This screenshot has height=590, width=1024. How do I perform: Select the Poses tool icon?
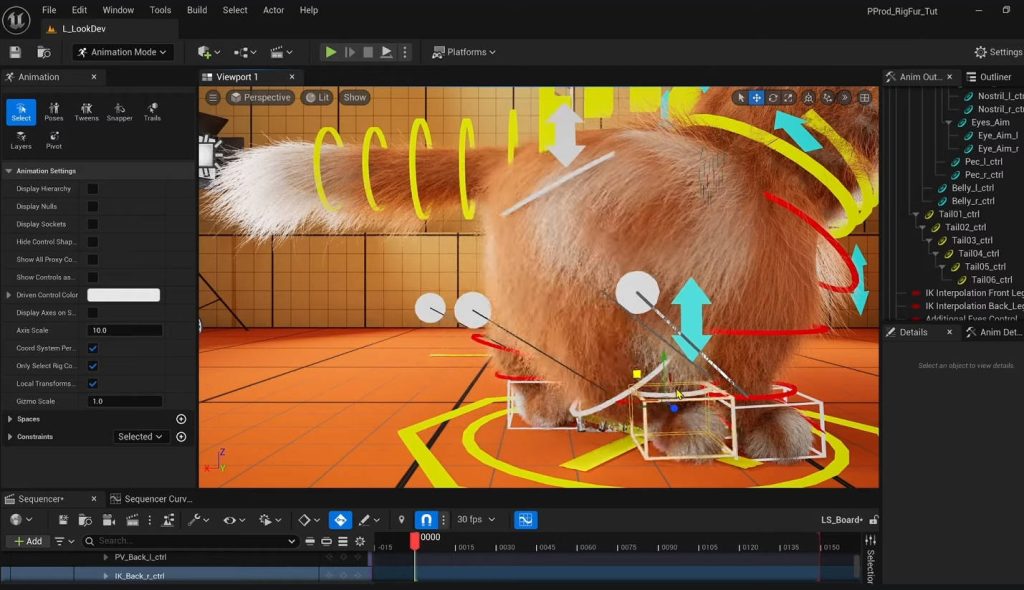[x=54, y=111]
